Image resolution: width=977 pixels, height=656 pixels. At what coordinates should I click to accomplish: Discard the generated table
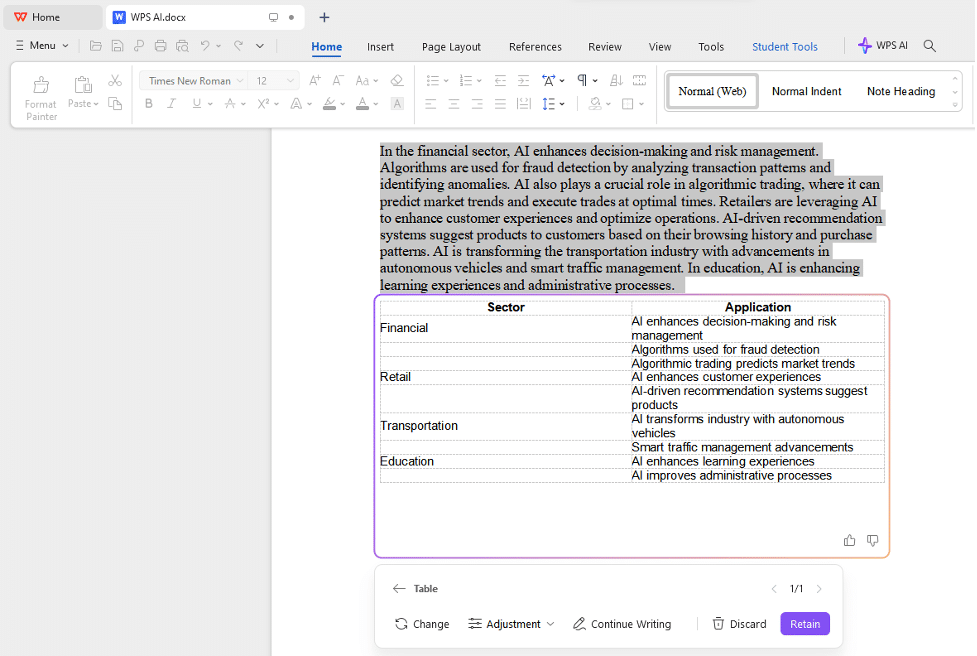[739, 623]
